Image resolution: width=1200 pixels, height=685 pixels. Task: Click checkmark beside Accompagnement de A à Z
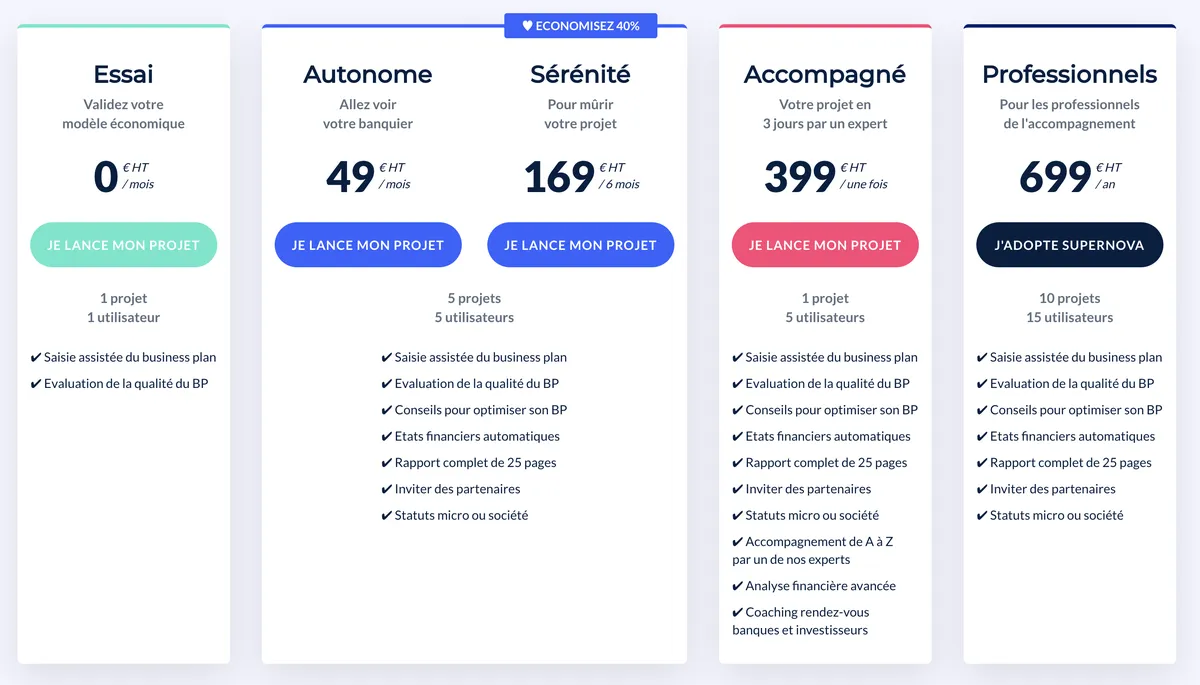pos(738,542)
